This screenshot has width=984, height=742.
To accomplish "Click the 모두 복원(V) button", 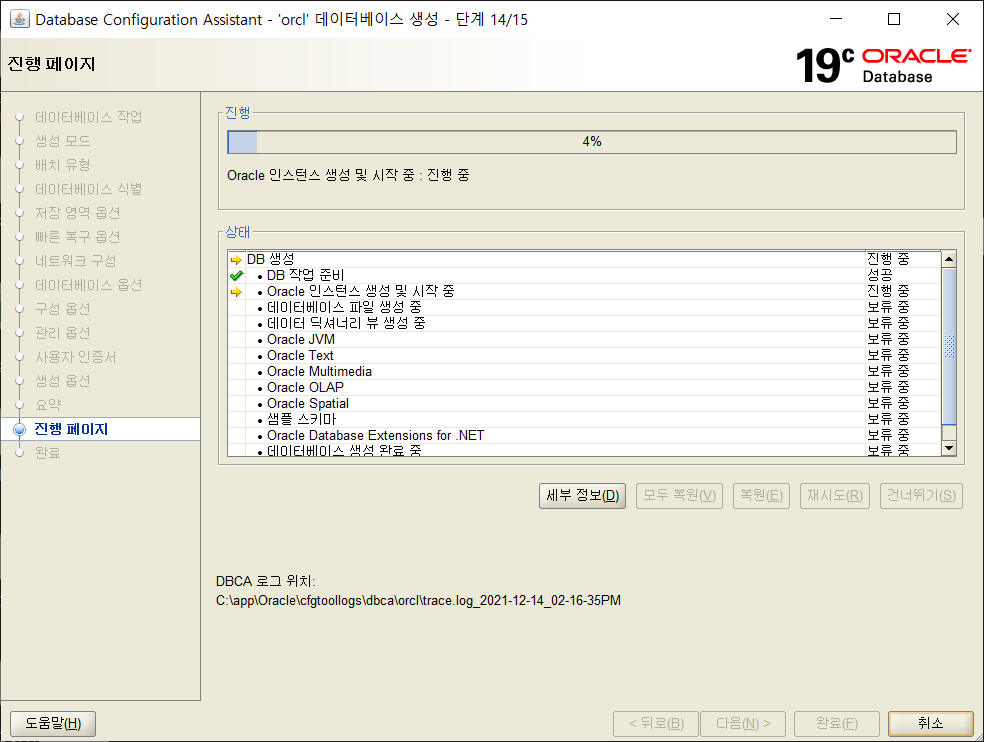I will pos(680,496).
